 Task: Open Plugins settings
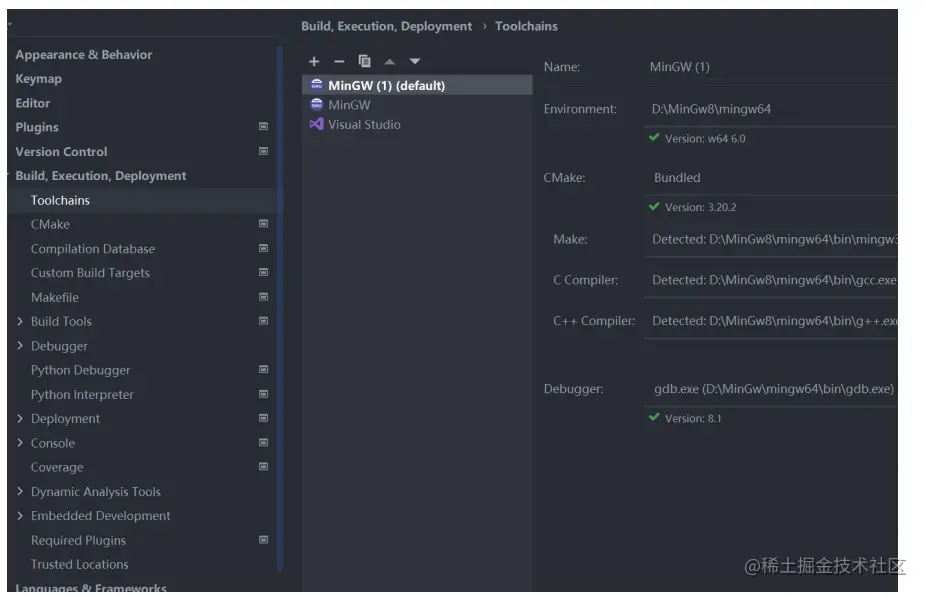pos(37,127)
